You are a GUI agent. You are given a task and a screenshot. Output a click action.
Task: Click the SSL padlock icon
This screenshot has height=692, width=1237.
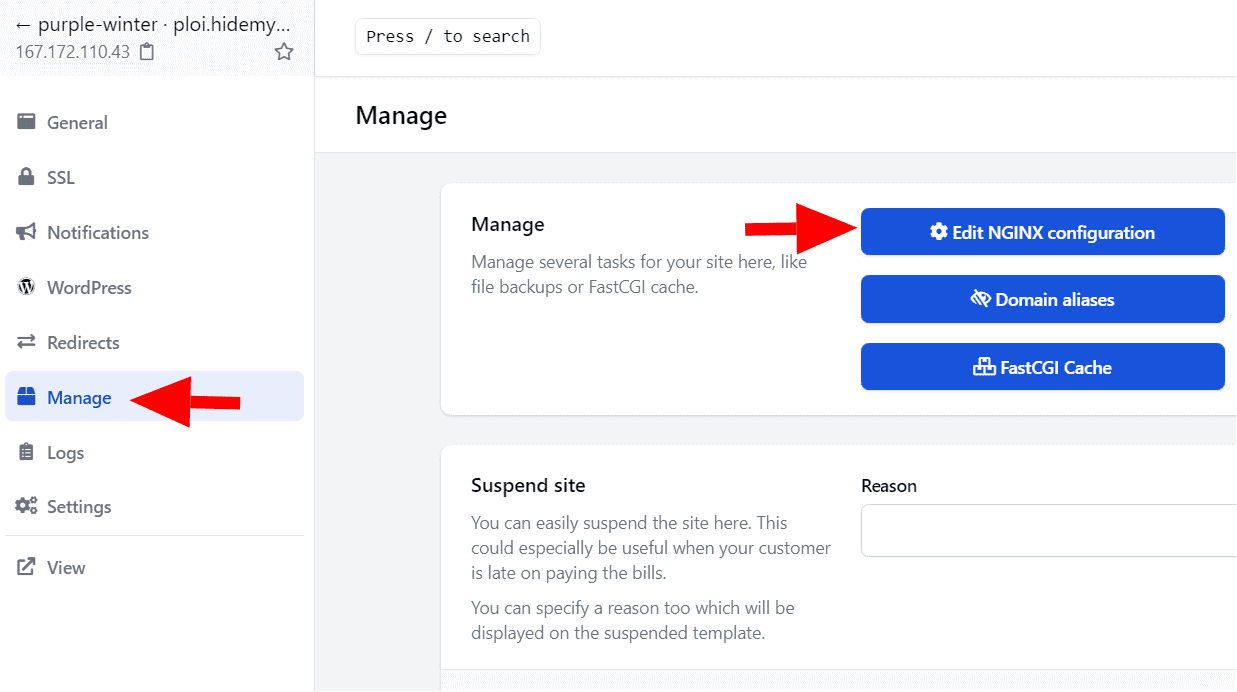tap(26, 177)
